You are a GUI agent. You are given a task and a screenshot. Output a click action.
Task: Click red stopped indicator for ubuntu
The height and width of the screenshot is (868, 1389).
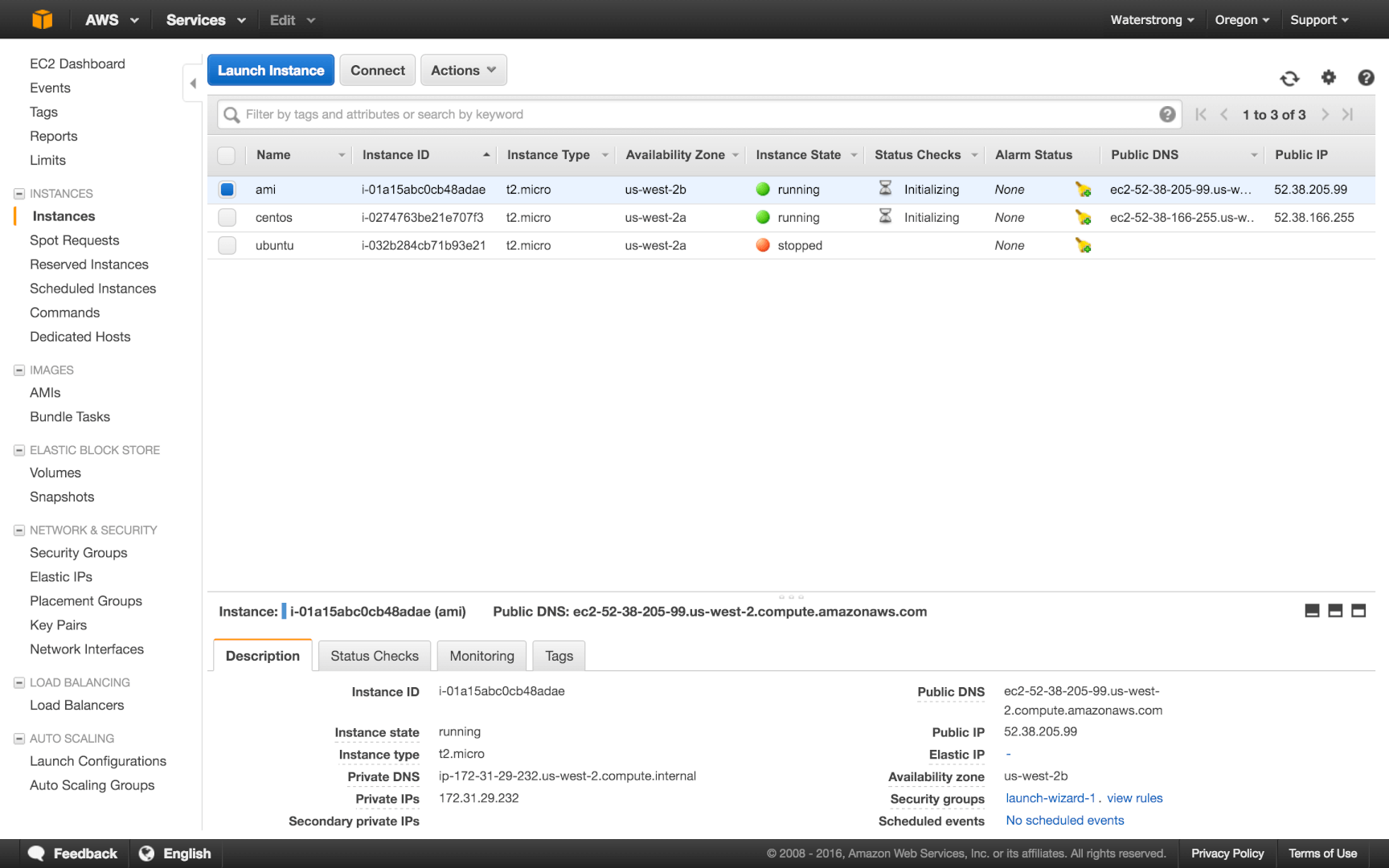coord(763,245)
